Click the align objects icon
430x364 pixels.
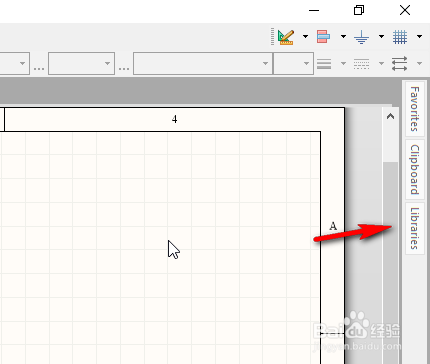pos(323,37)
